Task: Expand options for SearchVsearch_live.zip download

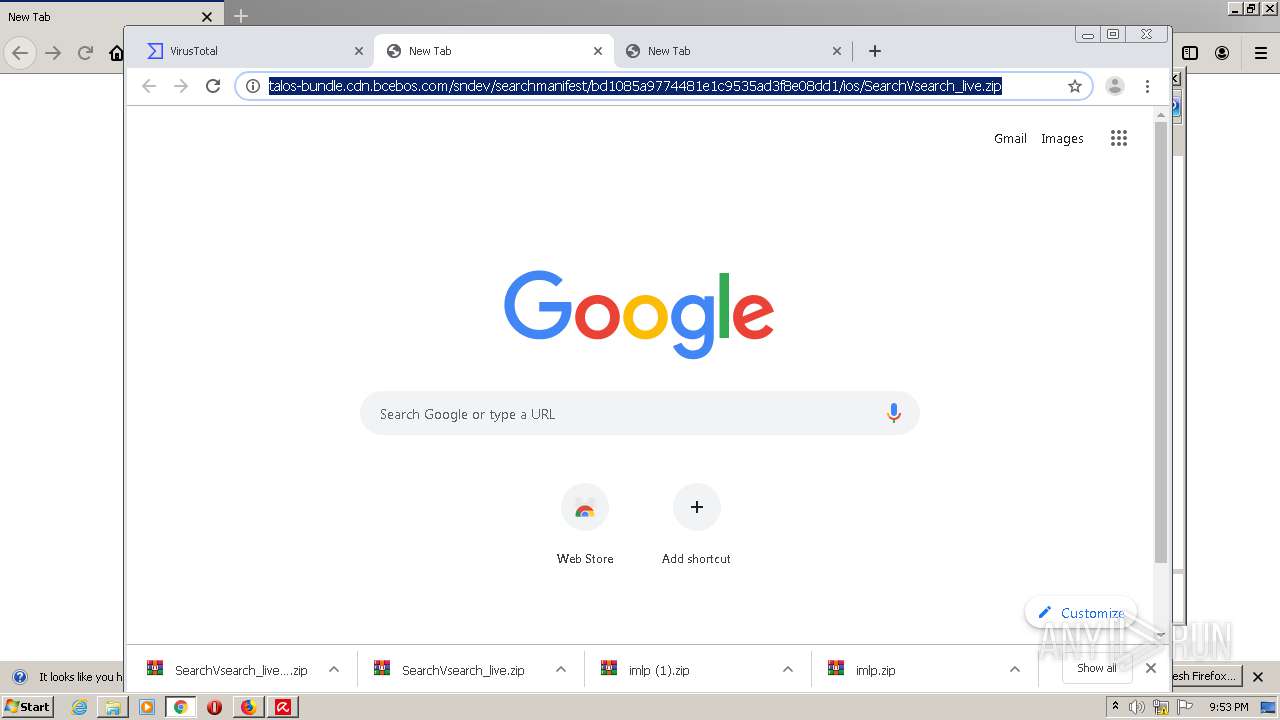Action: pos(561,670)
